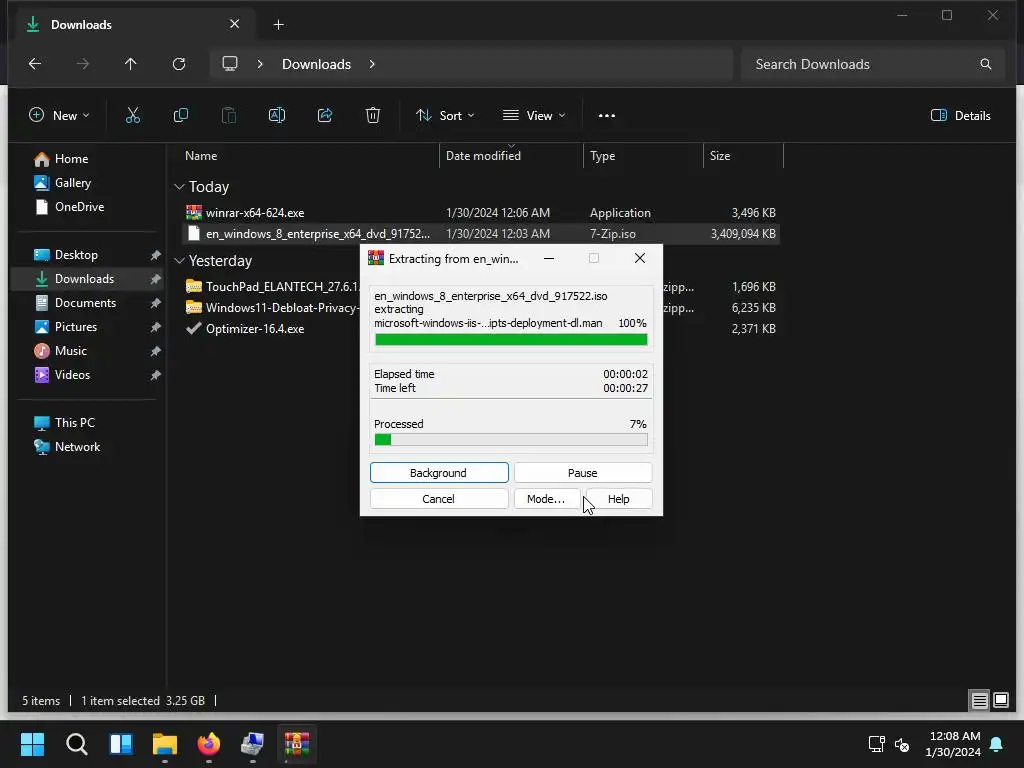Refresh the Downloads folder
1024x768 pixels.
click(179, 64)
